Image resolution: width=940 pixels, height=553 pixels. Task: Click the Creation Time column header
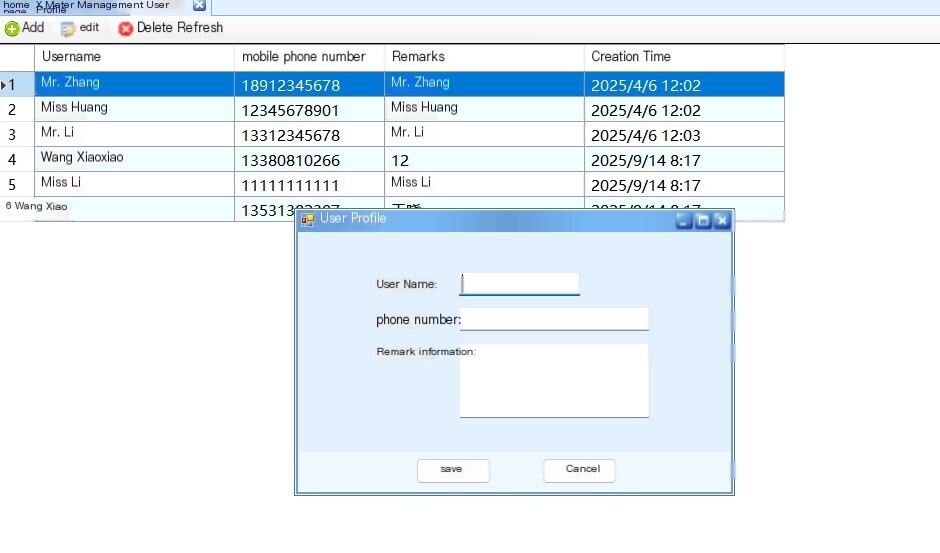(684, 57)
